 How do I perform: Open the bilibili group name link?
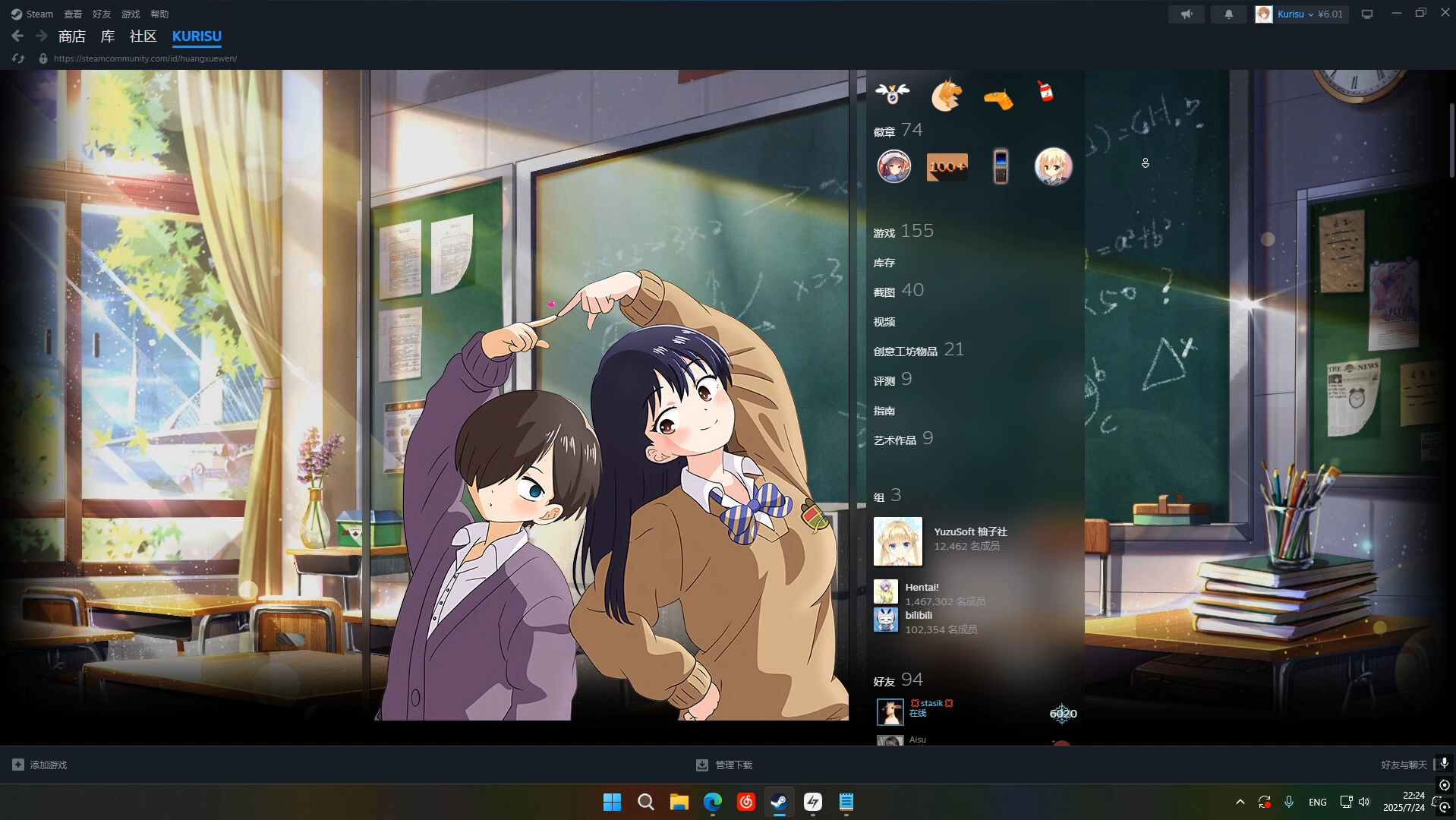click(x=919, y=615)
